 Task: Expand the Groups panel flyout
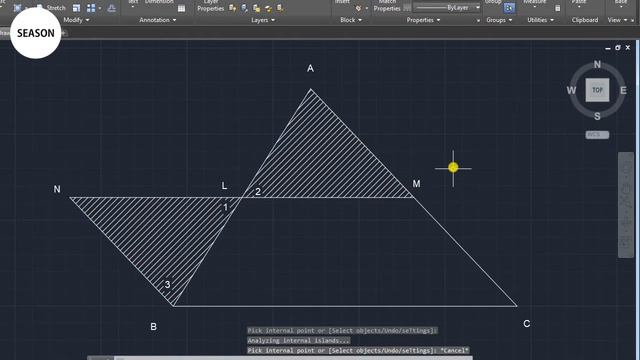499,20
